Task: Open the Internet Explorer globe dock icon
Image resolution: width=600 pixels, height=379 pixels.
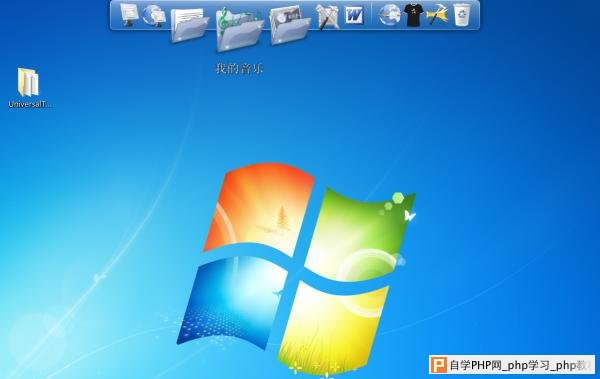Action: tap(389, 15)
